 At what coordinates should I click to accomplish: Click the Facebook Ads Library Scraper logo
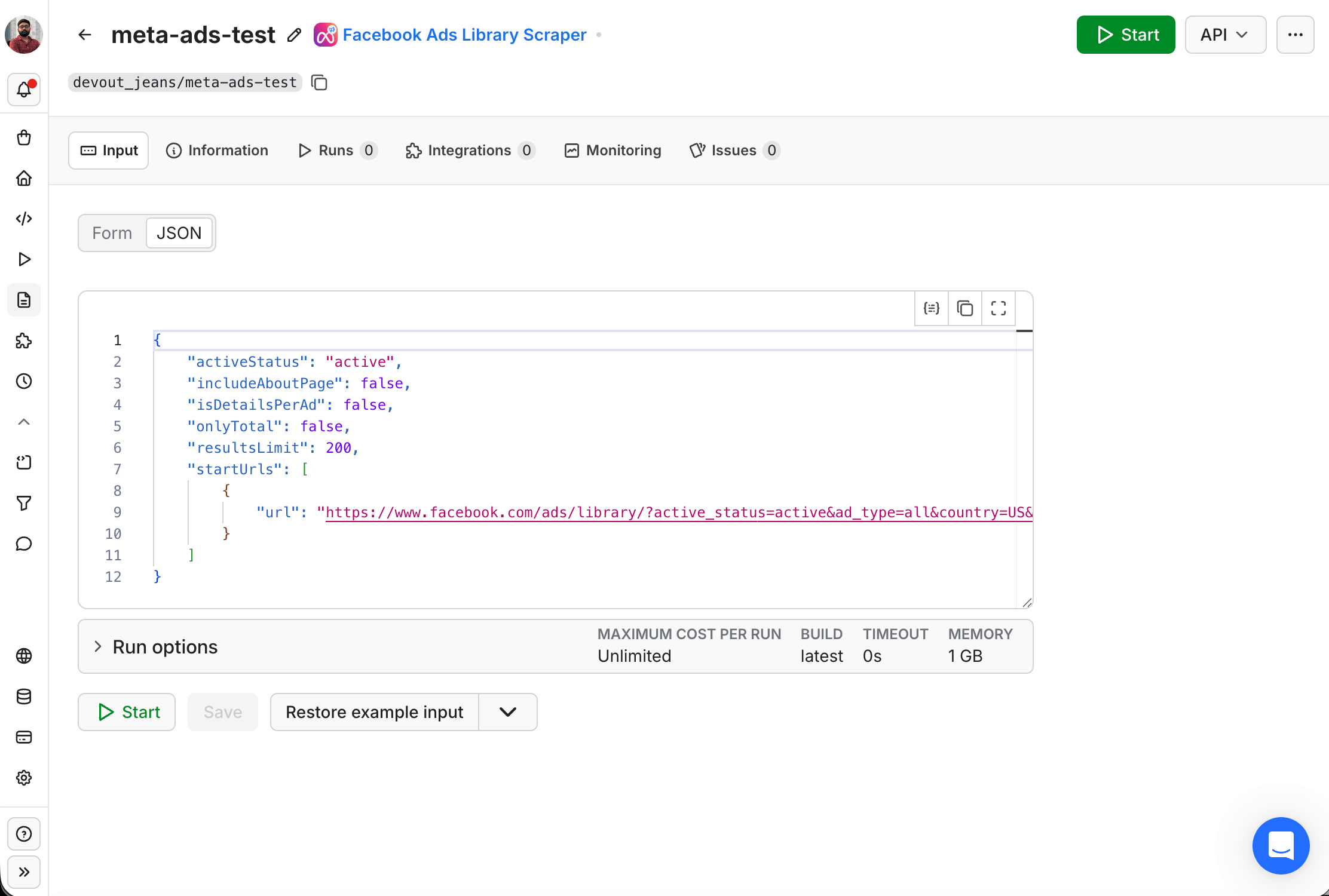326,35
